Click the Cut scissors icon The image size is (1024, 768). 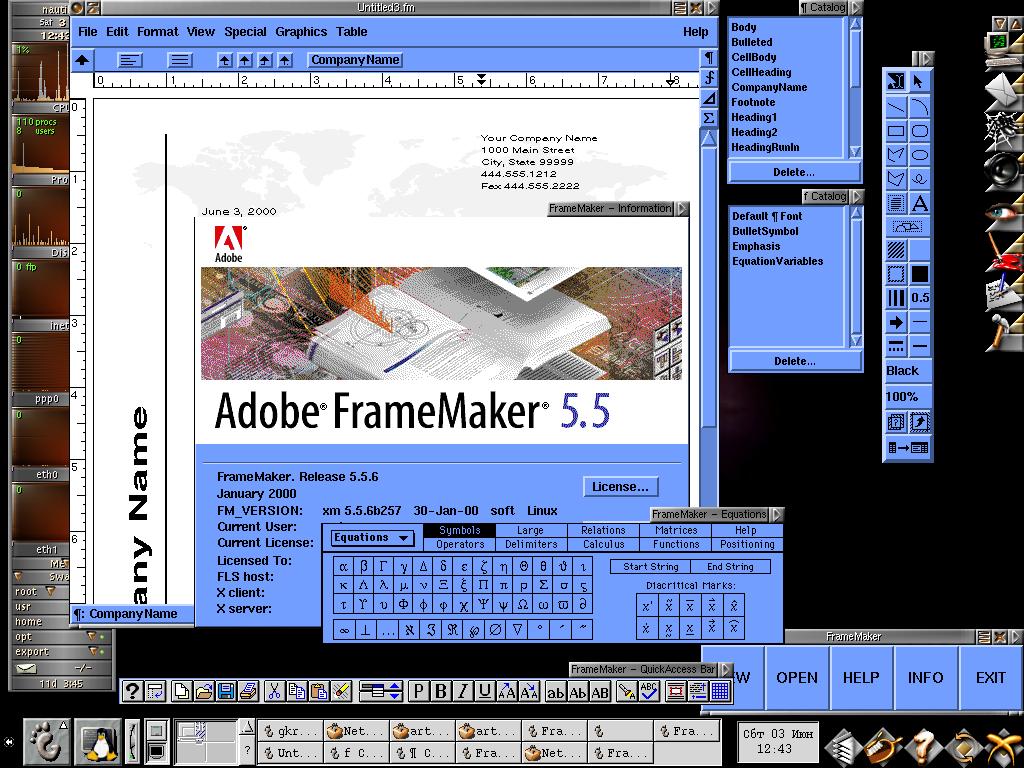(274, 691)
